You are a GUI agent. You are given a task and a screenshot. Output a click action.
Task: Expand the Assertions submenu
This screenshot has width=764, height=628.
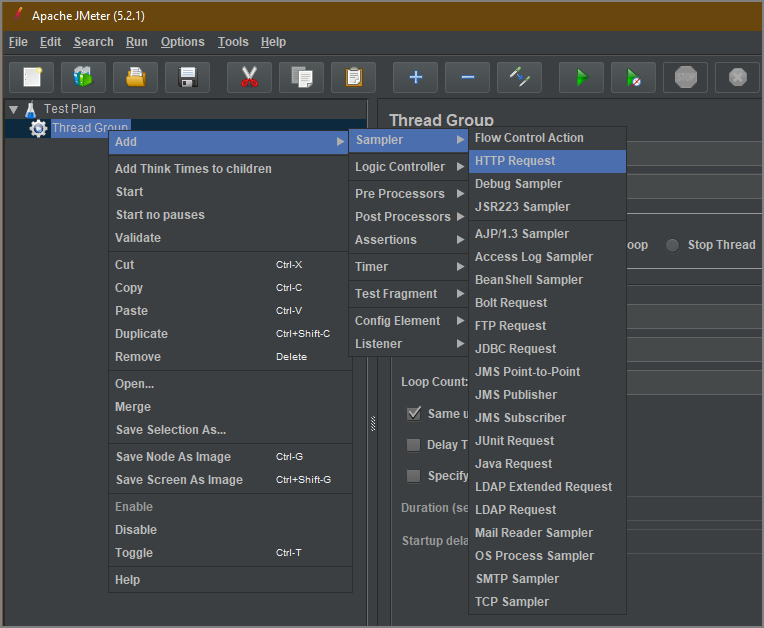pyautogui.click(x=409, y=239)
